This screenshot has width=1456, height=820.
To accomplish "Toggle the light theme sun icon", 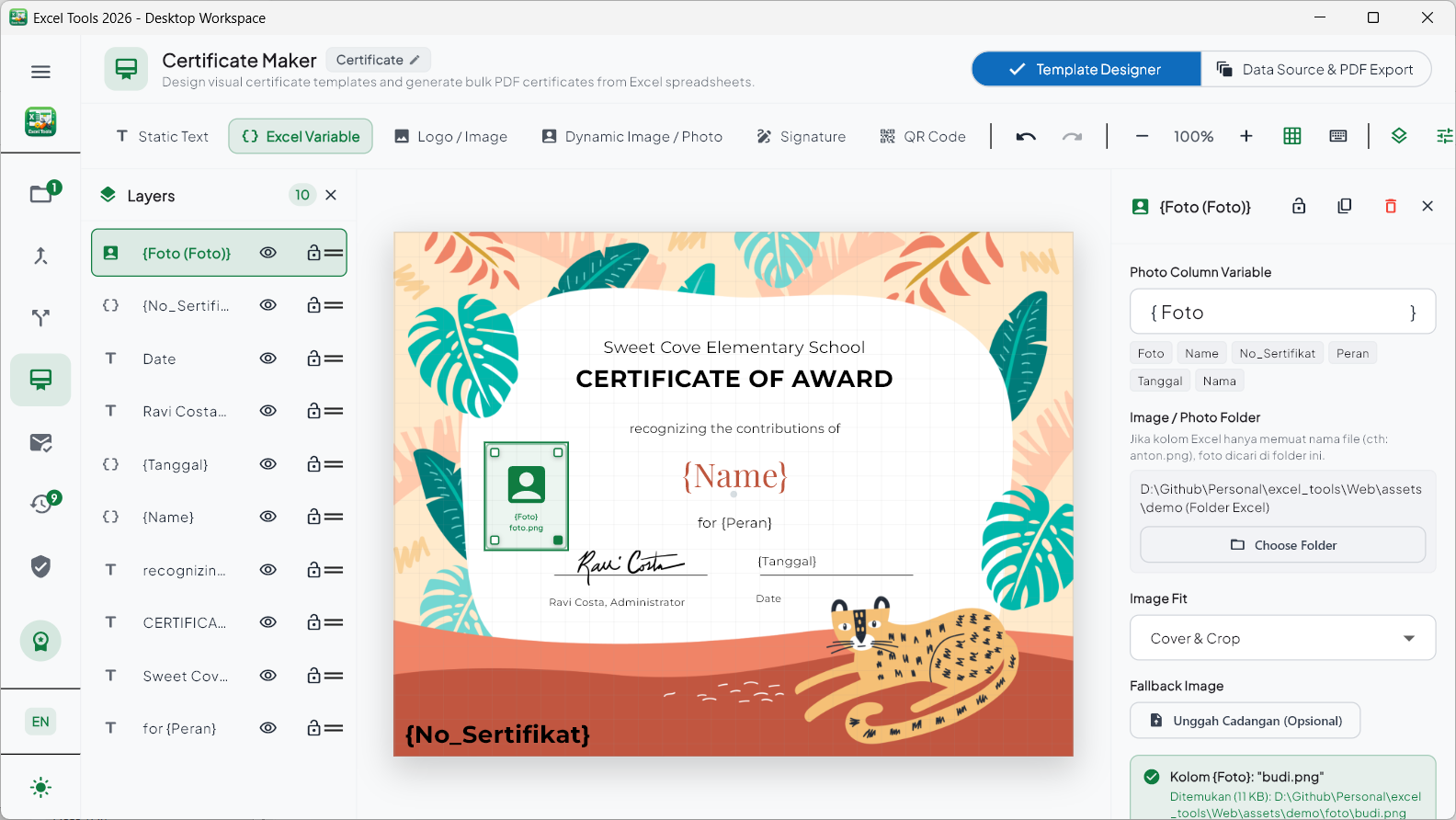I will pos(40,787).
